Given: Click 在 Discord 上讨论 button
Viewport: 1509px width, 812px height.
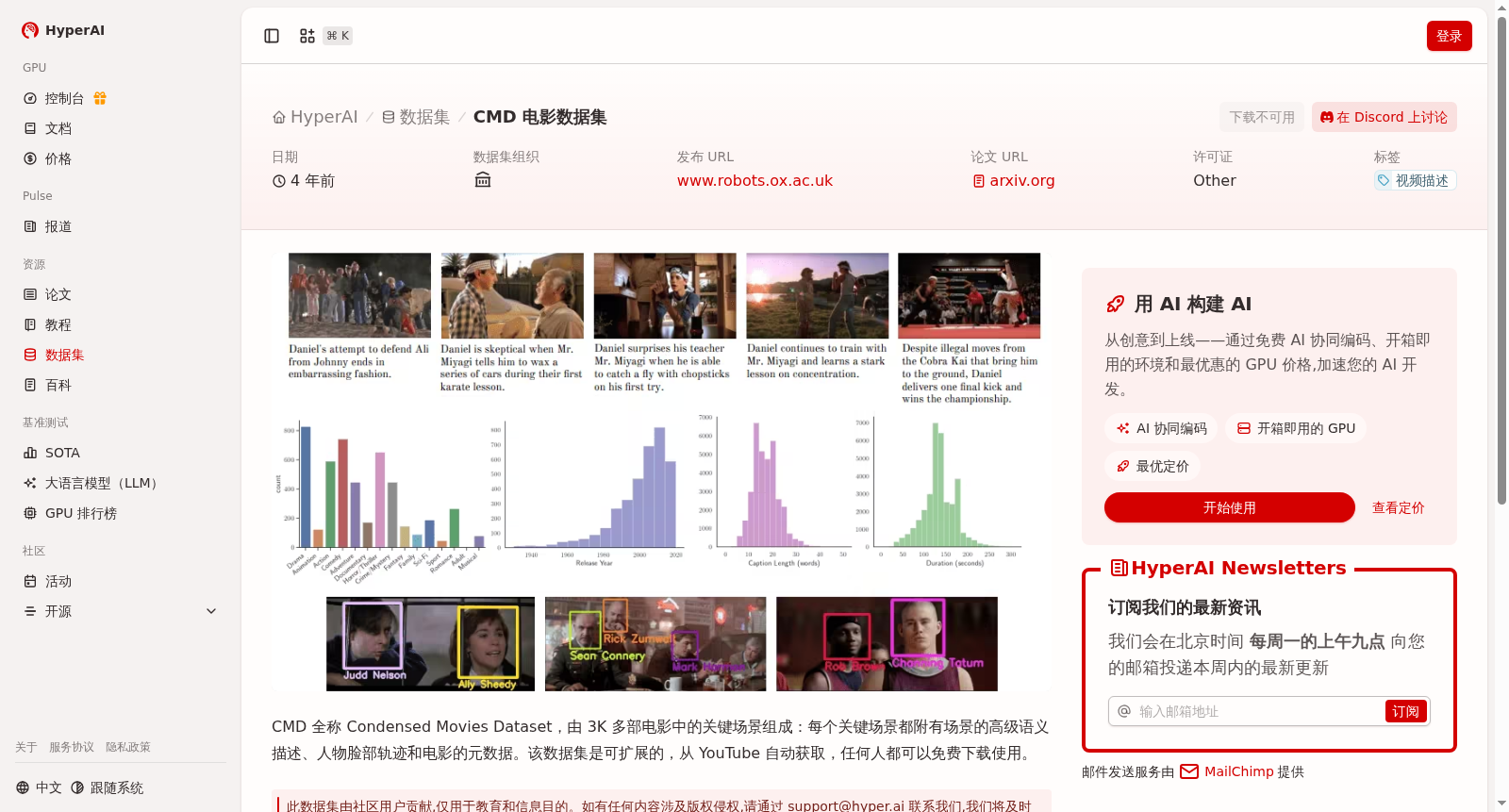Looking at the screenshot, I should pyautogui.click(x=1384, y=117).
